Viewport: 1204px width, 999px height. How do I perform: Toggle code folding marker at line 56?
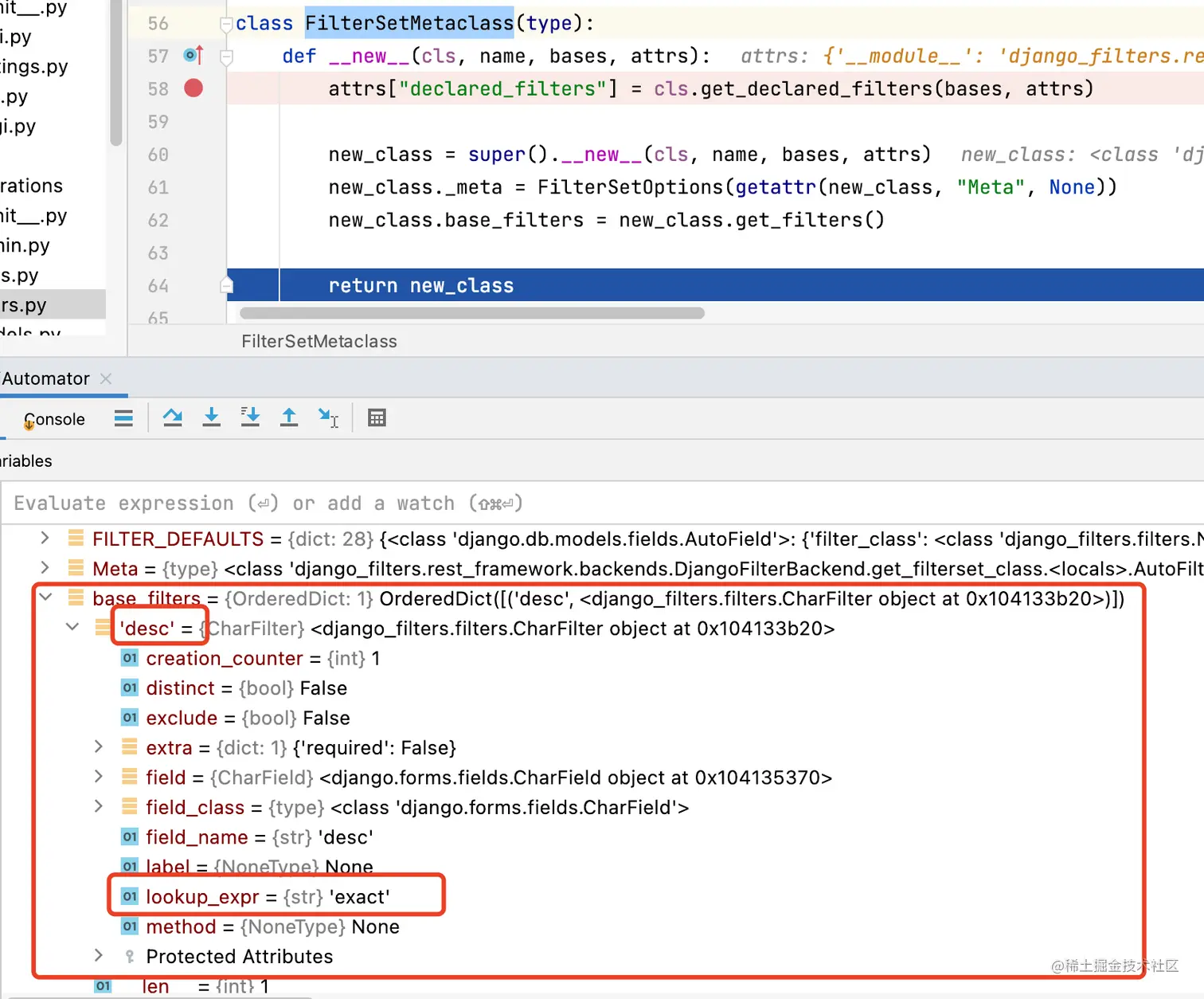pyautogui.click(x=226, y=24)
